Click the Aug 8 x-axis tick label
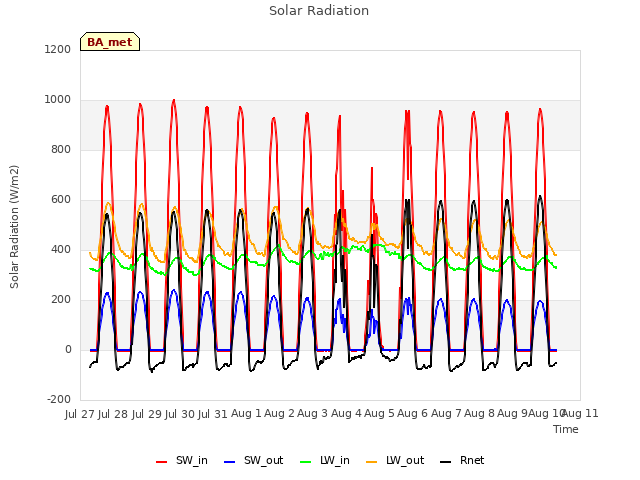The width and height of the screenshot is (640, 480). click(479, 414)
